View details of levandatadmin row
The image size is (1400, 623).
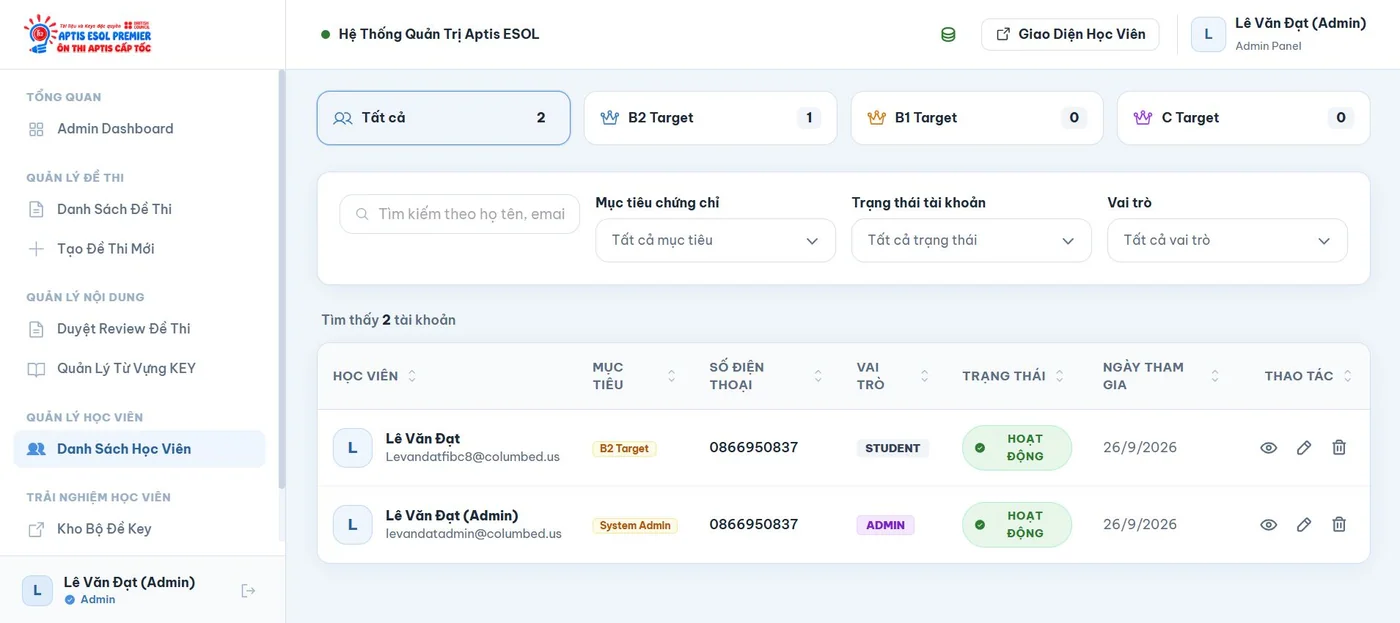[x=1268, y=525]
